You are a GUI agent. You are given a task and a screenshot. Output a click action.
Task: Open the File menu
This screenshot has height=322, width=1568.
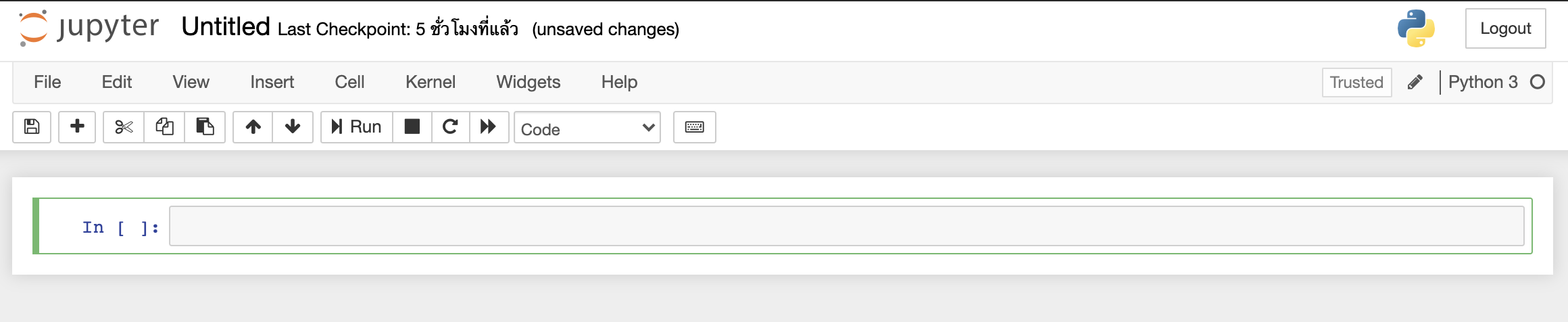(47, 82)
